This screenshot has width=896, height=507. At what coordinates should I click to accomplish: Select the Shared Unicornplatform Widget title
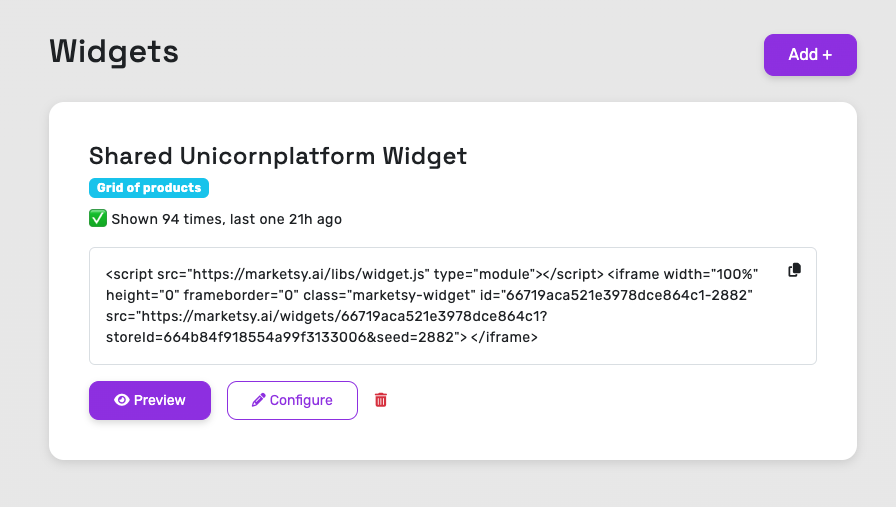[x=278, y=156]
